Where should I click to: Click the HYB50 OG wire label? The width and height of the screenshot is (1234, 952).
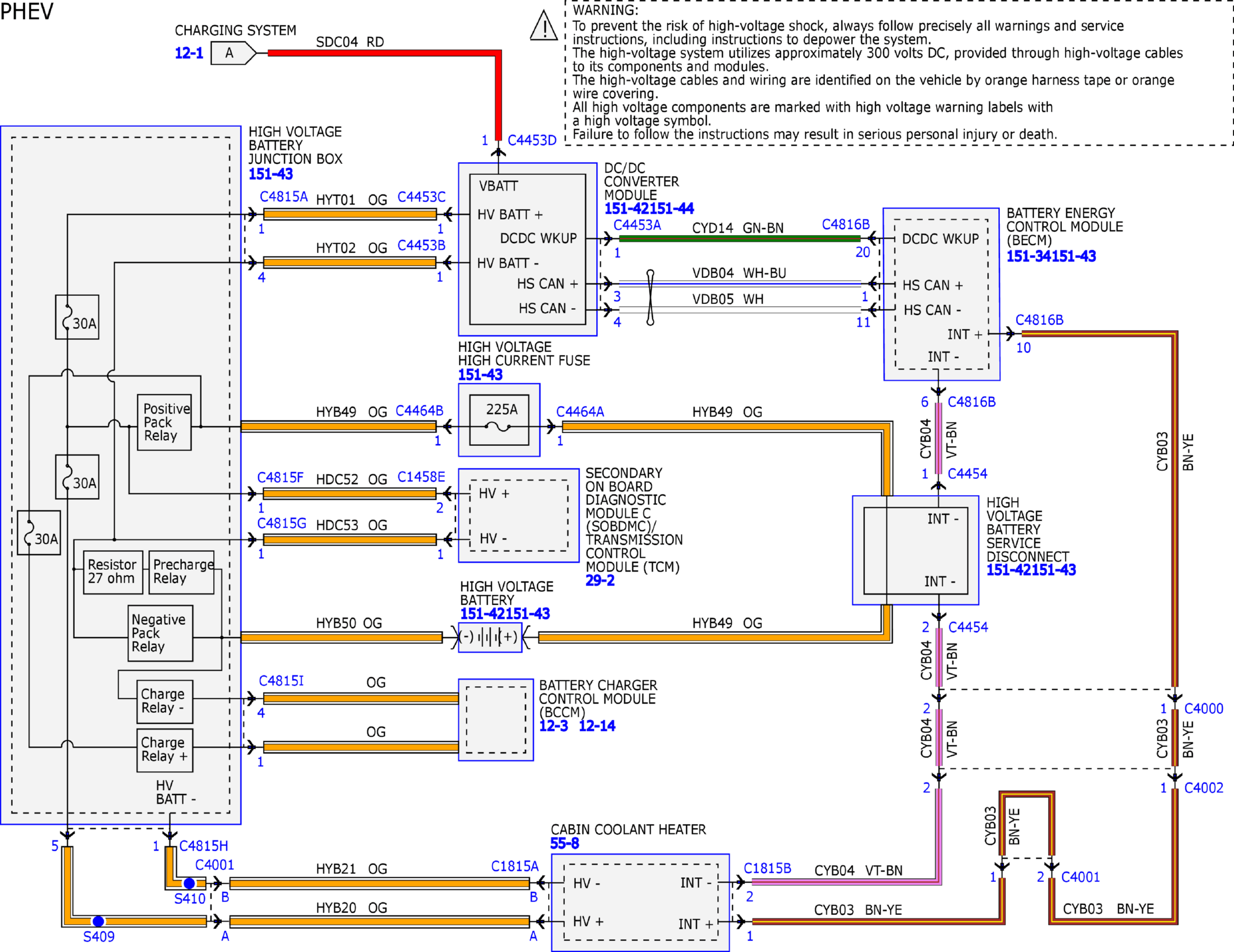click(x=349, y=623)
